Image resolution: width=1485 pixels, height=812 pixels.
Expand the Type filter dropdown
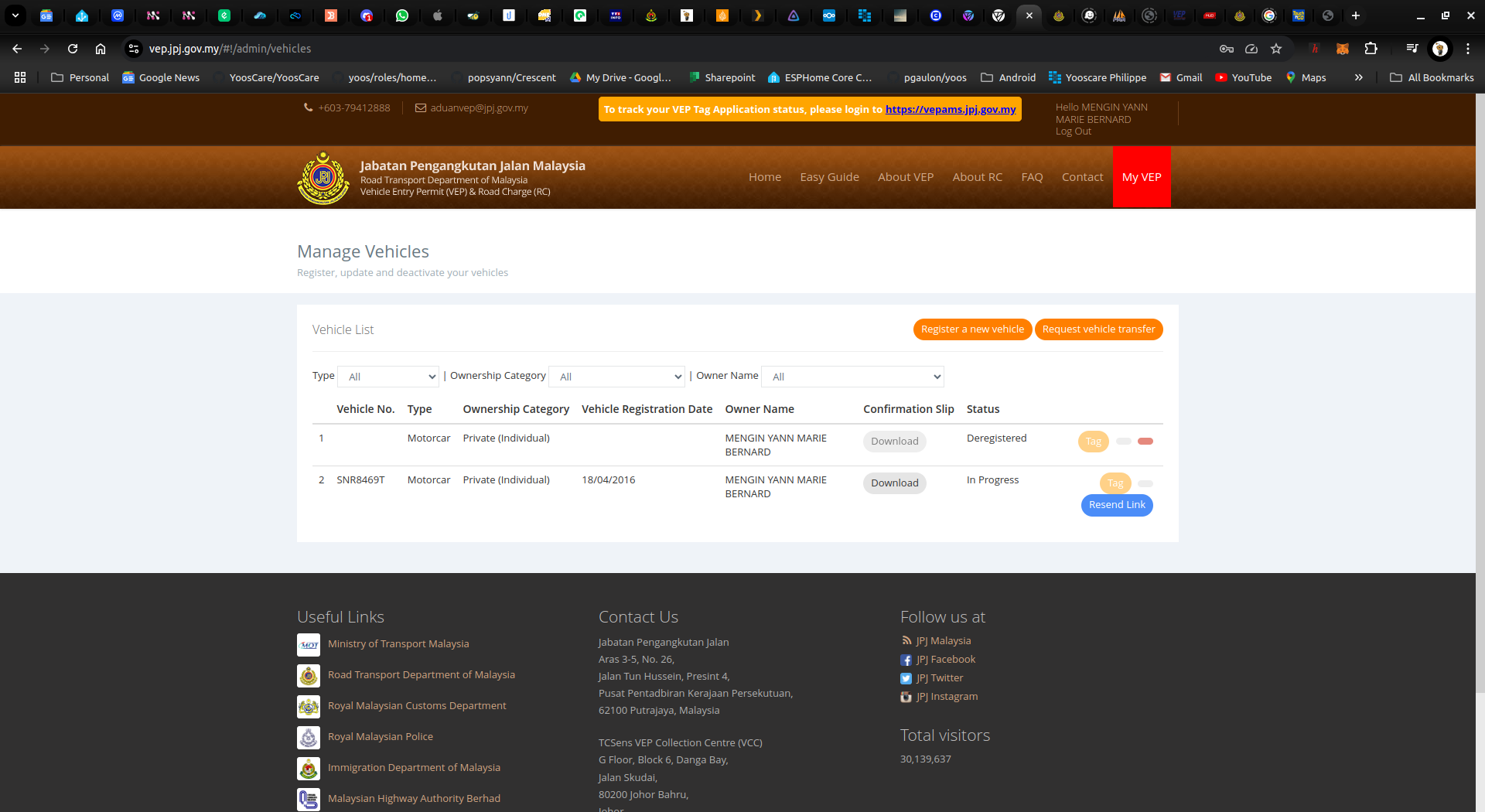click(x=388, y=377)
